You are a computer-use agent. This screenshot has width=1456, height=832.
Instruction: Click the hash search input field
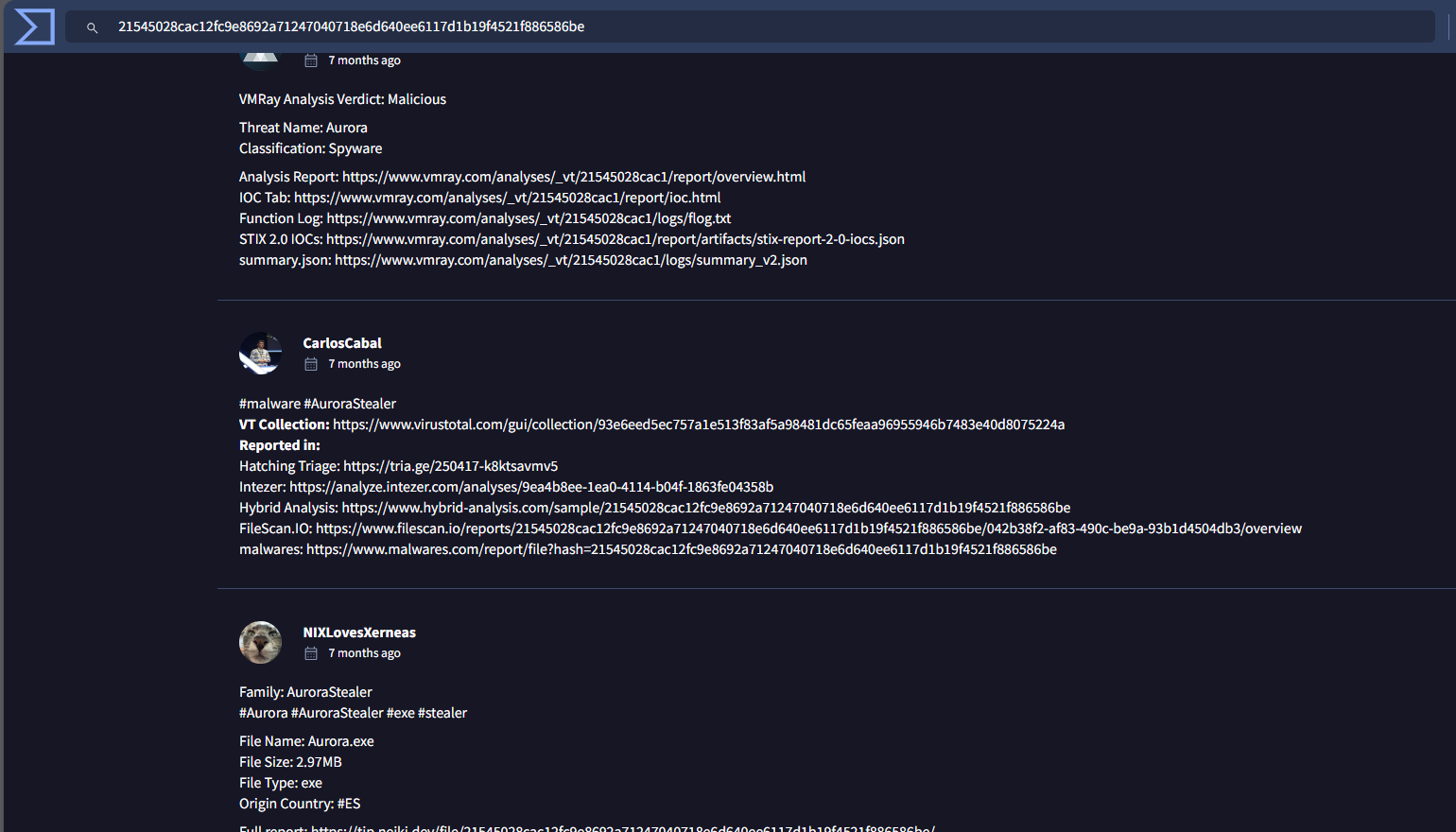click(x=750, y=26)
